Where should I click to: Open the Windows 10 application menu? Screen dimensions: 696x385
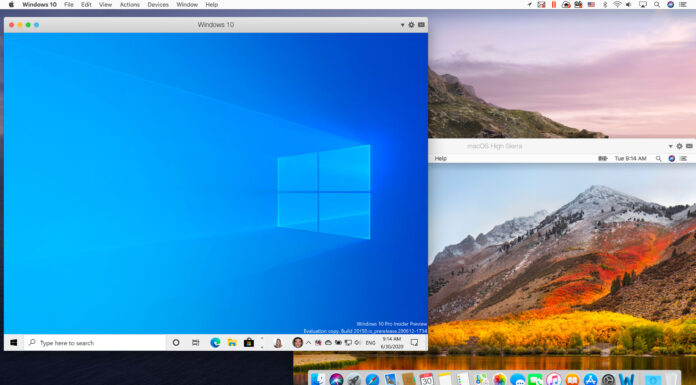click(x=40, y=4)
